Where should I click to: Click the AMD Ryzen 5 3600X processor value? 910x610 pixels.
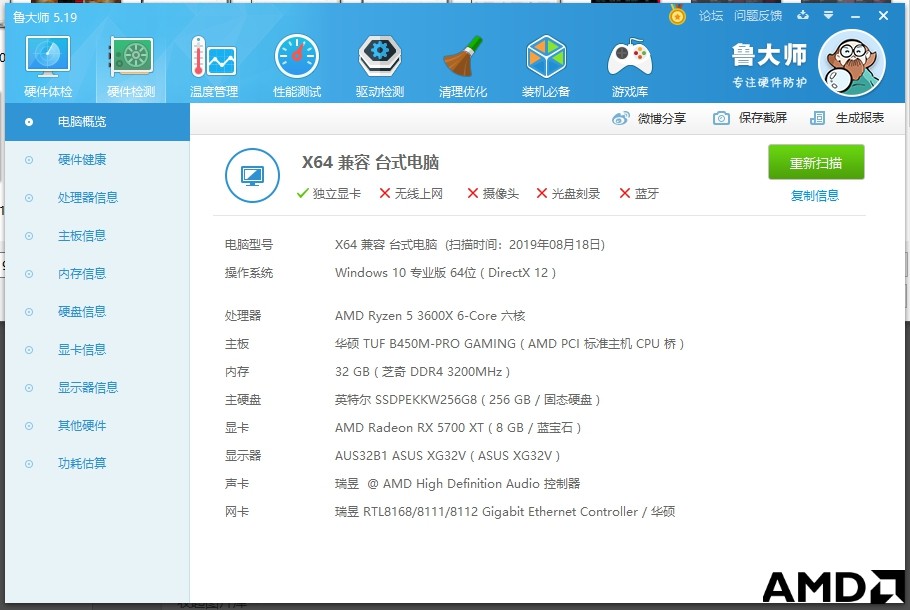(430, 316)
